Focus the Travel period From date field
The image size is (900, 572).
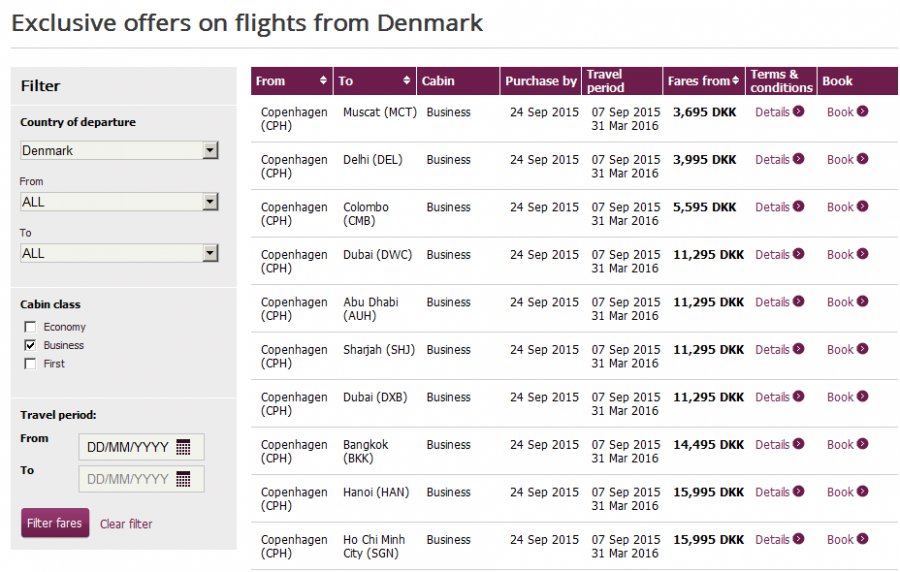tap(141, 447)
